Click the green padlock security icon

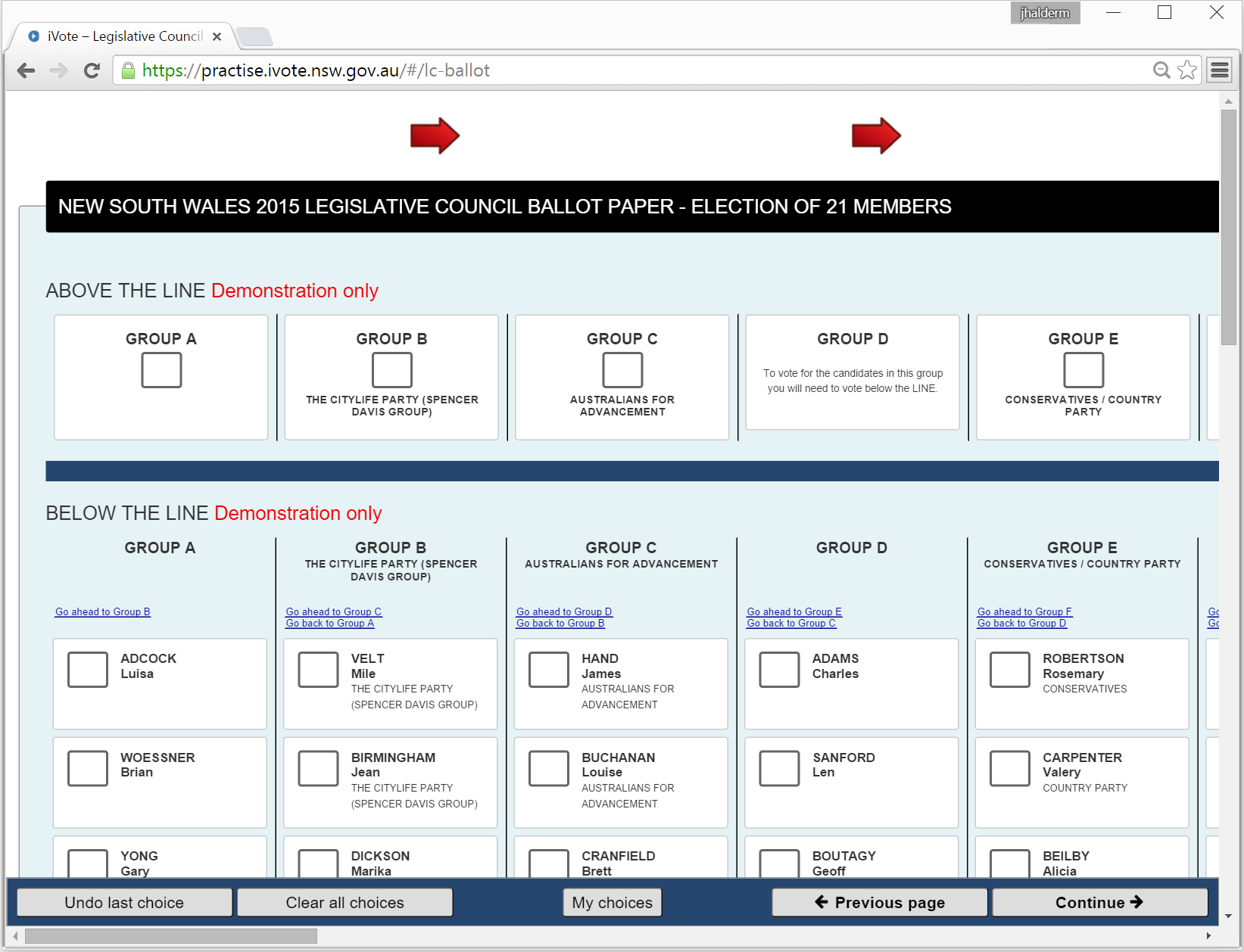(129, 70)
